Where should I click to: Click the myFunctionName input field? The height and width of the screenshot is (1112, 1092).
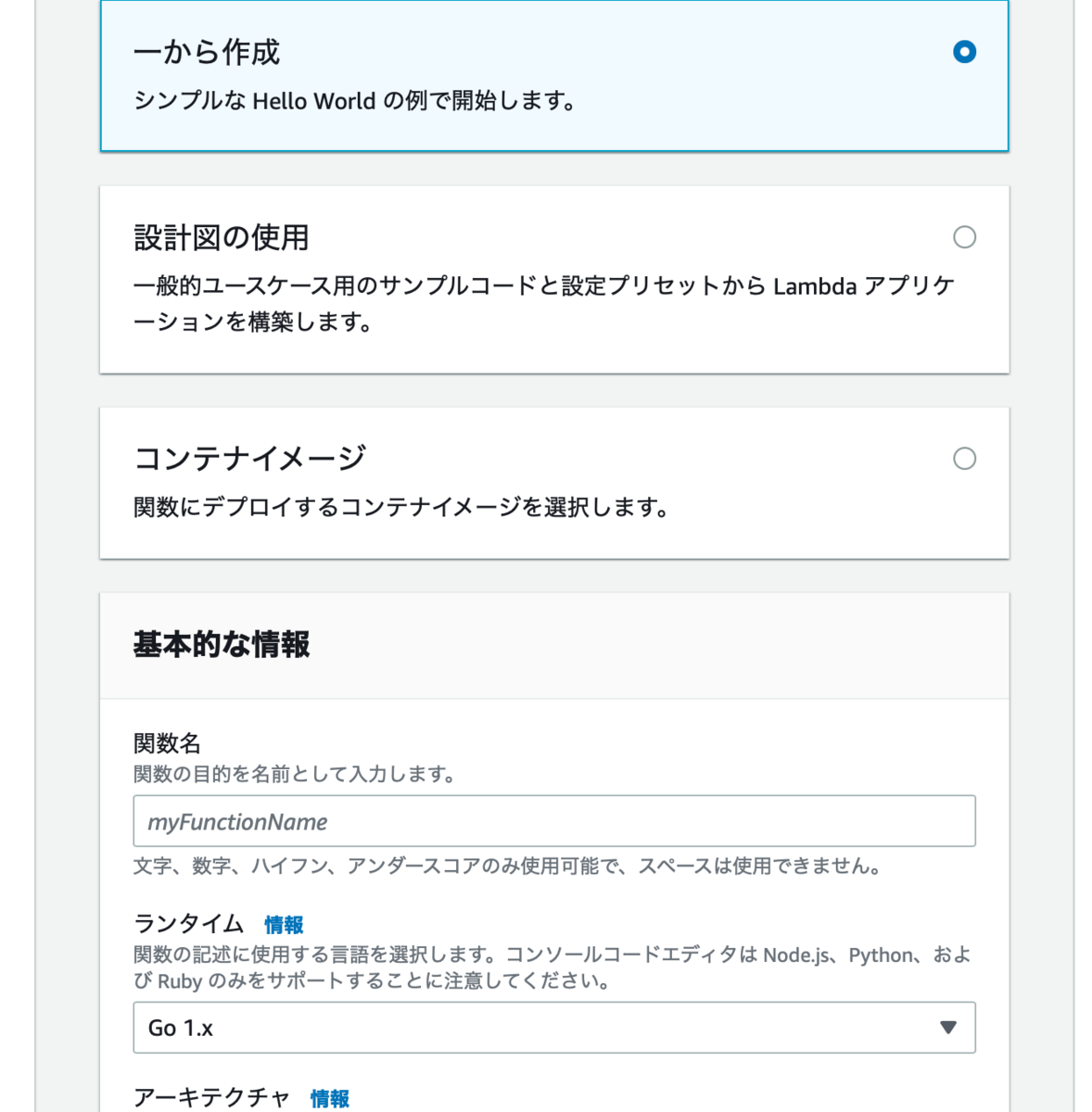tap(553, 821)
